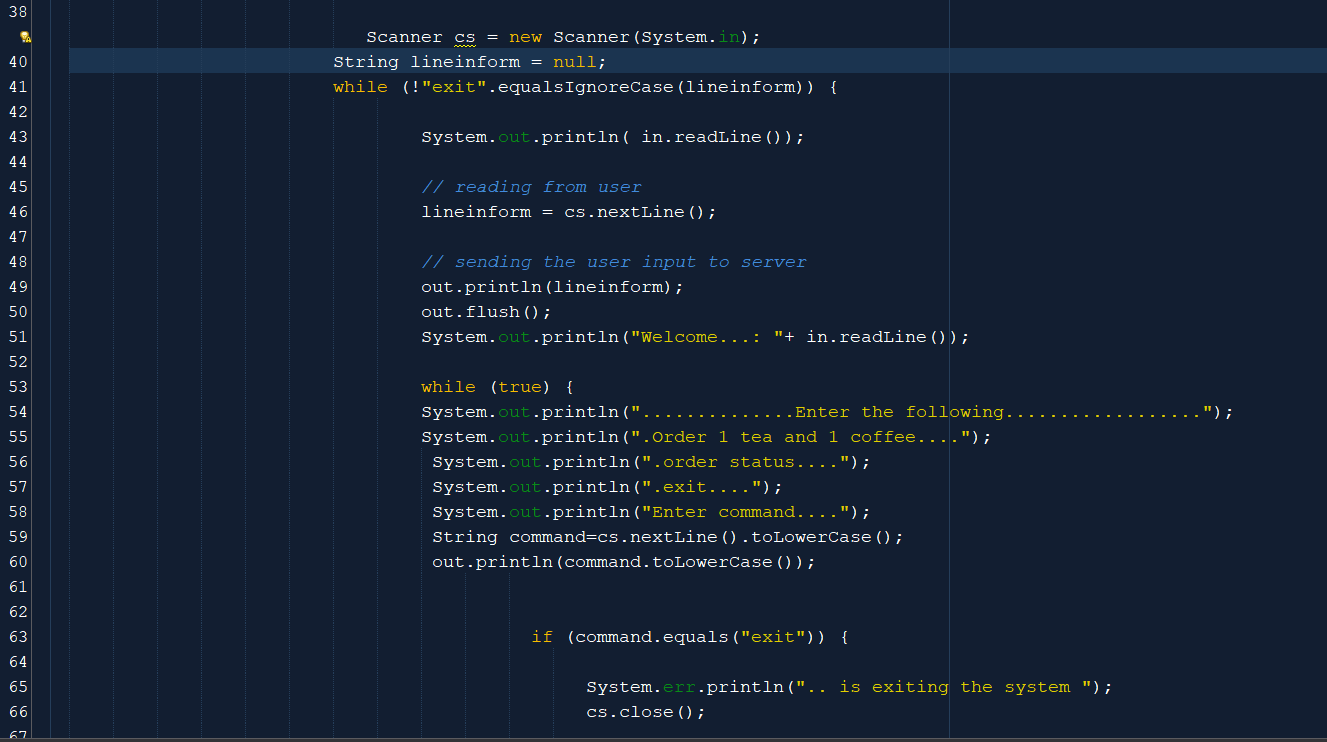Image resolution: width=1327 pixels, height=742 pixels.
Task: Click the cs.close() statement
Action: [x=646, y=712]
